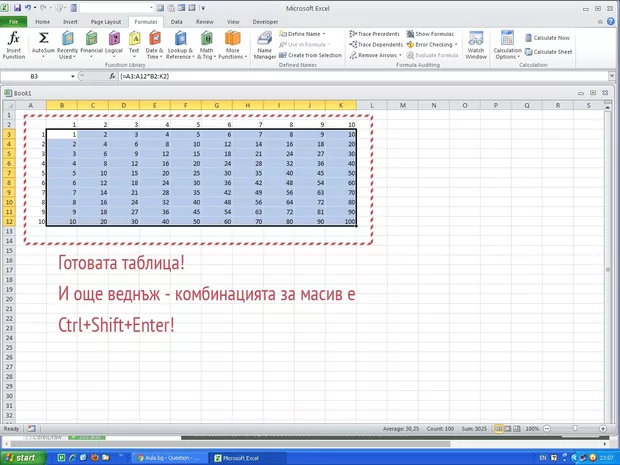Open Calculation Options menu

pos(507,45)
